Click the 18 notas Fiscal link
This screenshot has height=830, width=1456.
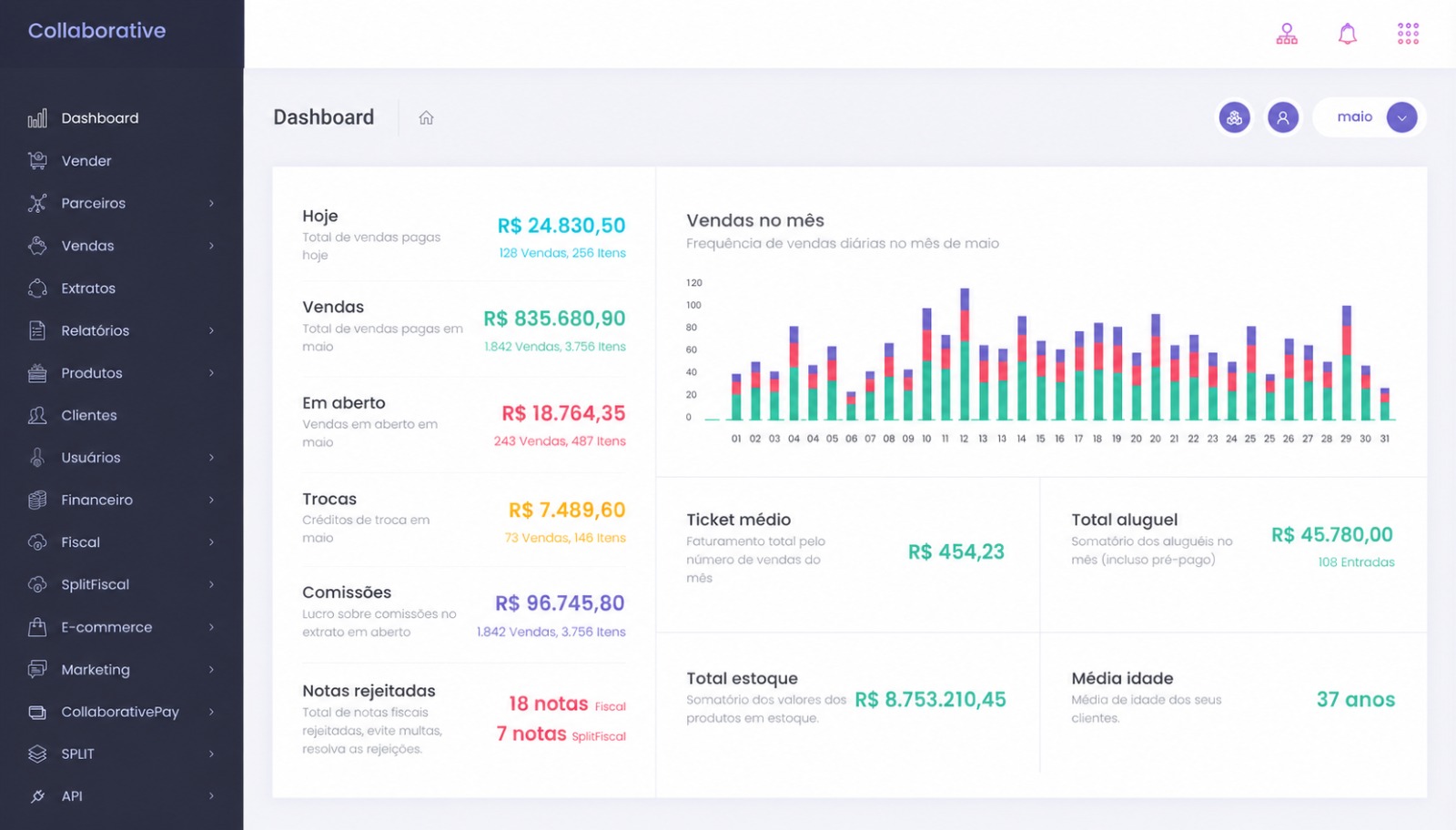pyautogui.click(x=567, y=703)
